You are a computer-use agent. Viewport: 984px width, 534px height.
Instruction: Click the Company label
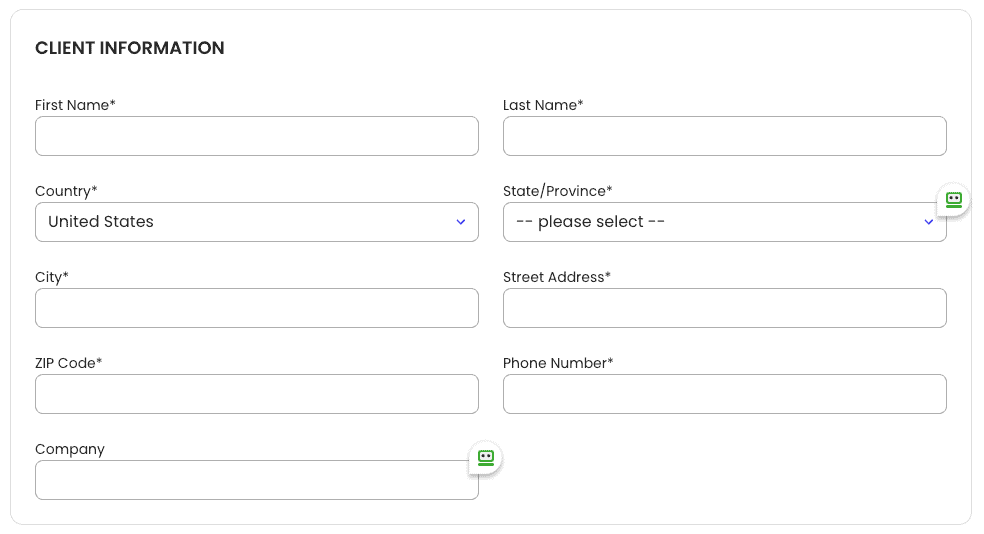(x=70, y=450)
